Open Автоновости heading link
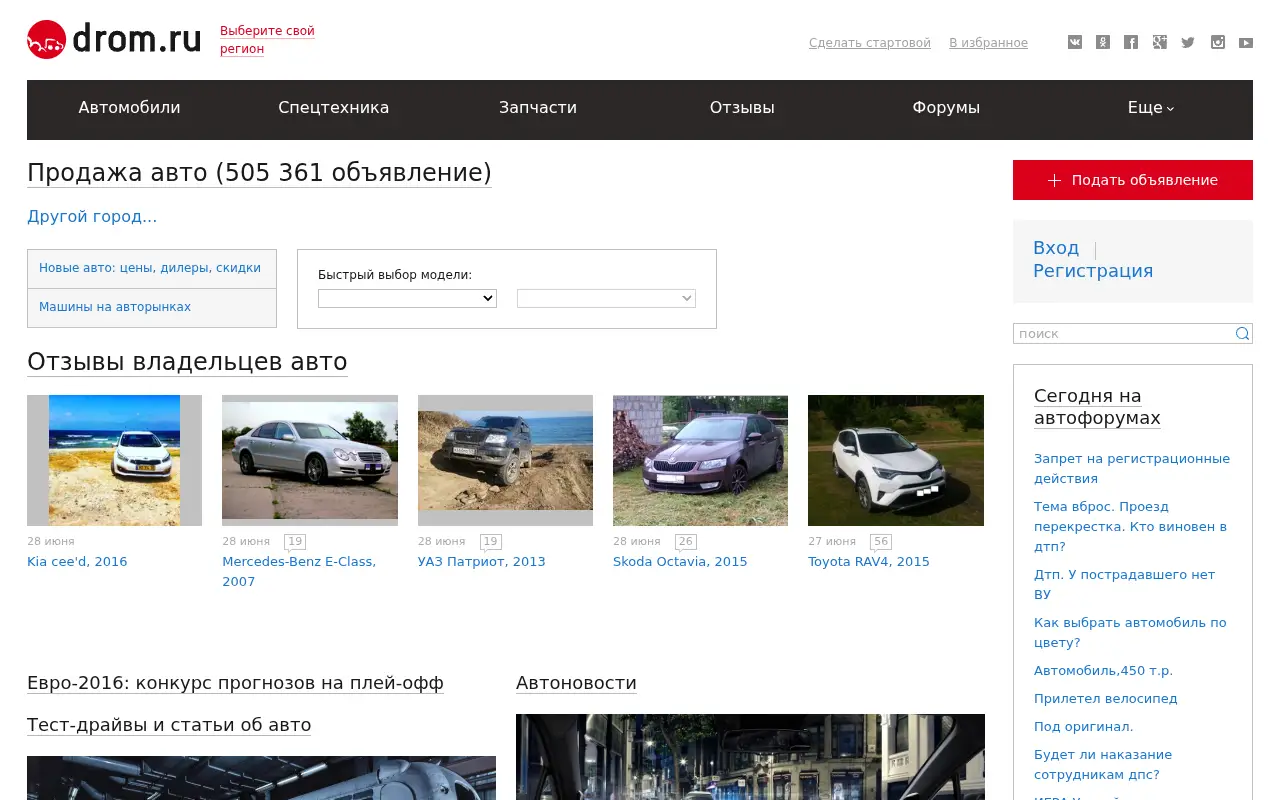This screenshot has height=800, width=1280. click(576, 683)
